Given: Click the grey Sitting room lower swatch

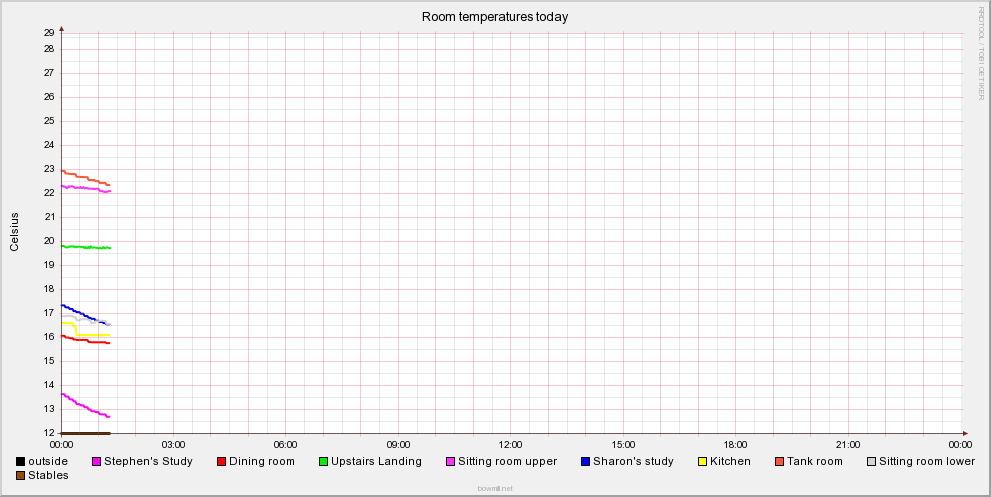Looking at the screenshot, I should (870, 461).
